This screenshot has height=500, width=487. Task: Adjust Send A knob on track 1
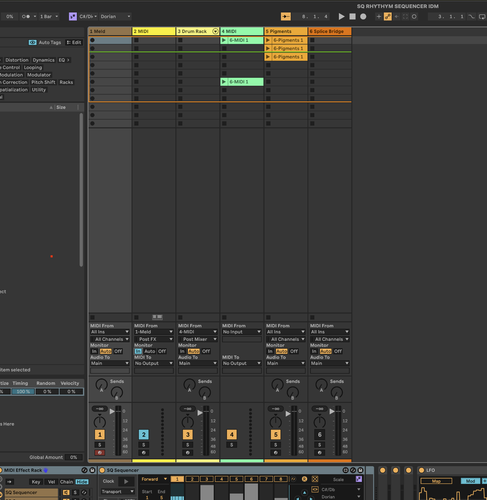pos(101,384)
